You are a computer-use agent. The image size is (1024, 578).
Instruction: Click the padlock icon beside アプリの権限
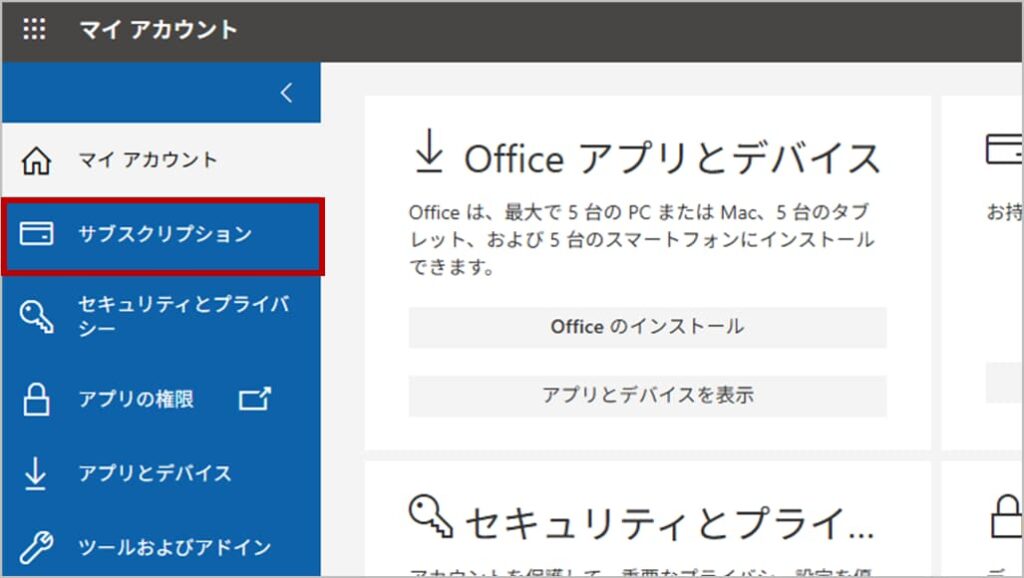pos(36,399)
